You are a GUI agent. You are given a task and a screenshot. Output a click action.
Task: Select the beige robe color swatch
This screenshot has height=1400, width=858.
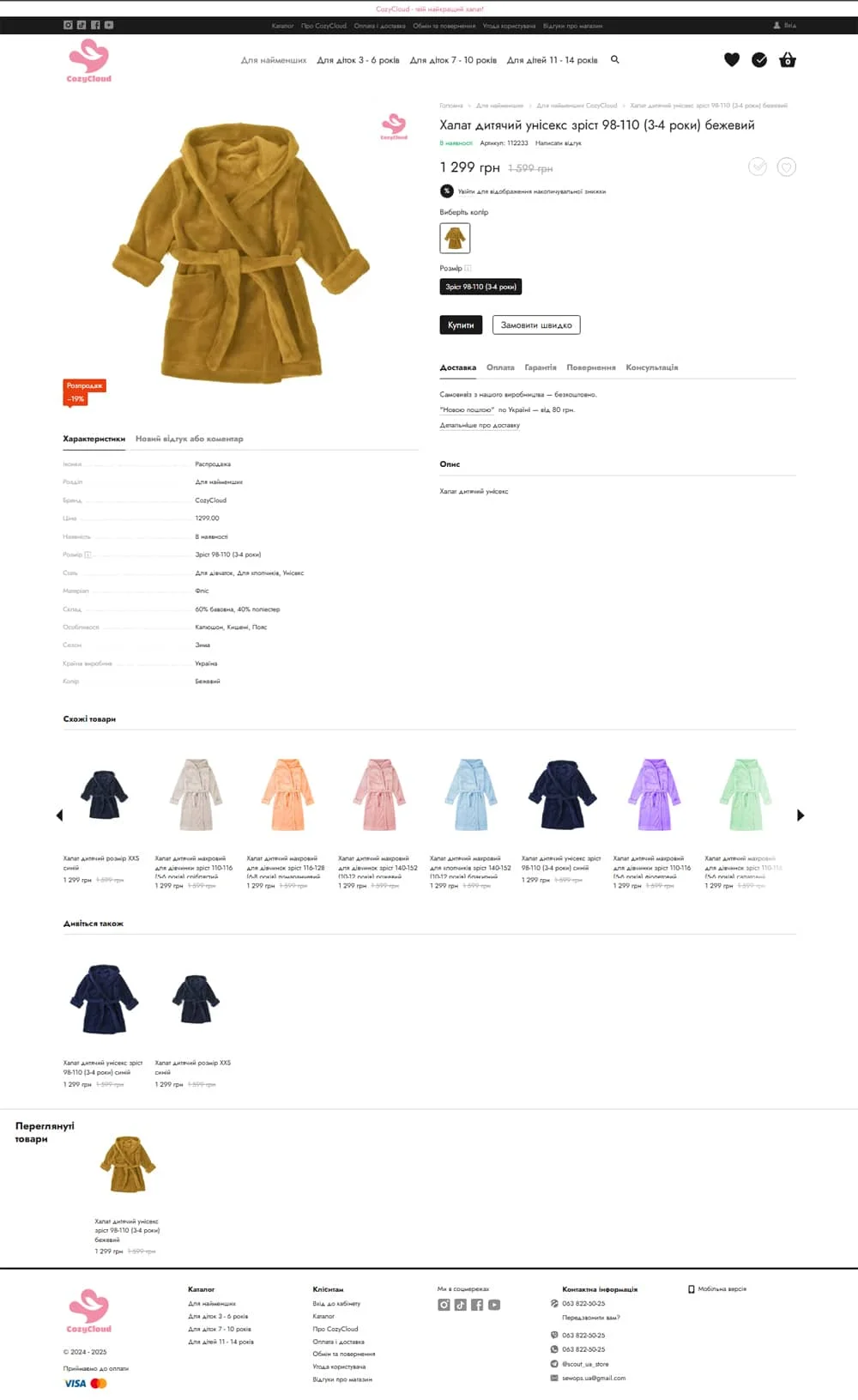click(455, 238)
